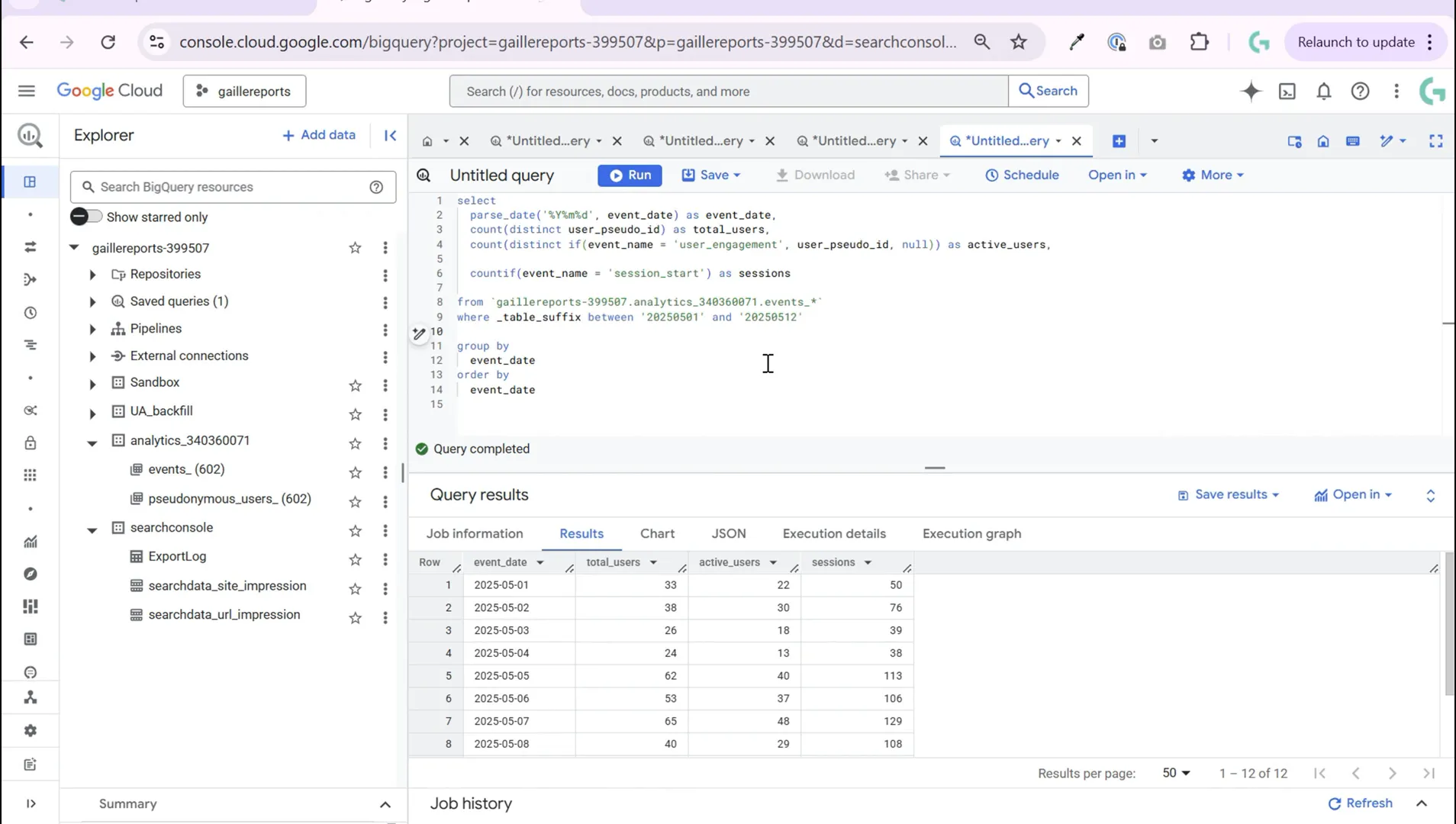The width and height of the screenshot is (1456, 824).
Task: Open the Save dropdown
Action: (711, 175)
